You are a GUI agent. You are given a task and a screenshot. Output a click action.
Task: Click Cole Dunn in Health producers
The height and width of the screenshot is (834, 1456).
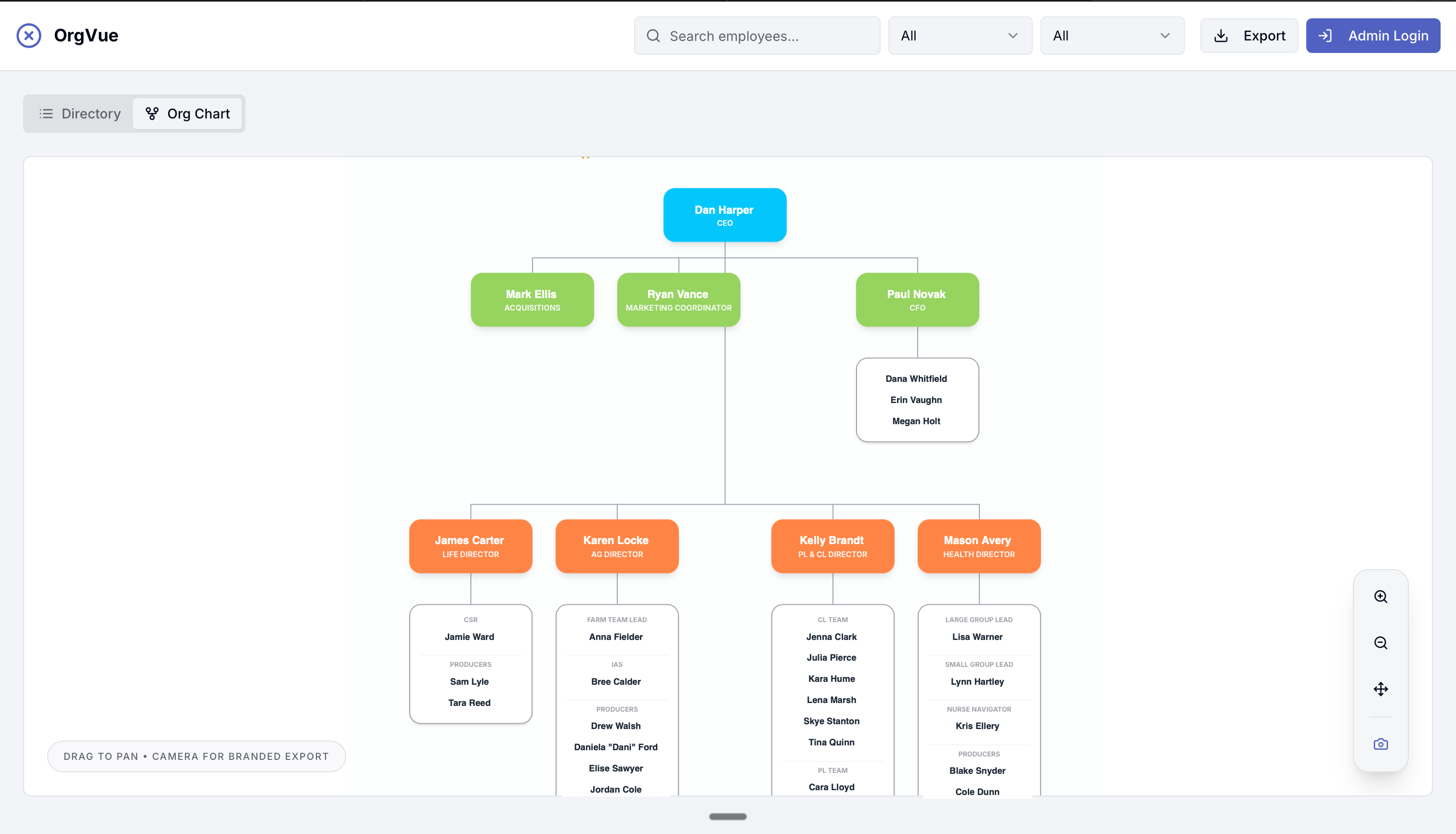tap(977, 792)
